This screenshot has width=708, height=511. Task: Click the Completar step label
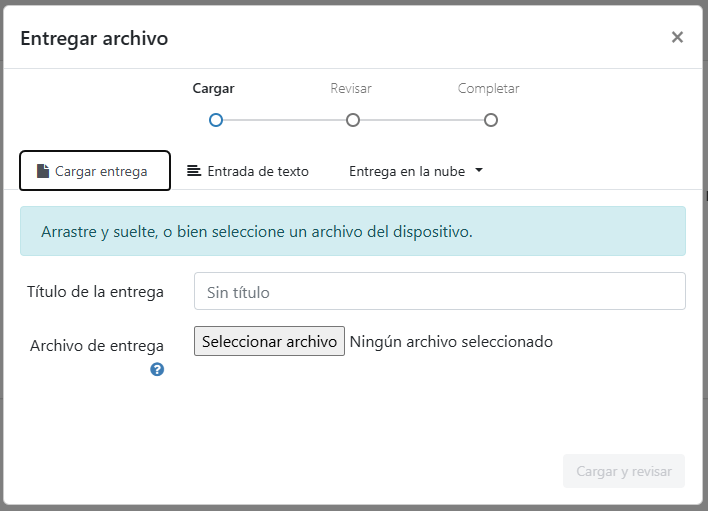point(488,89)
